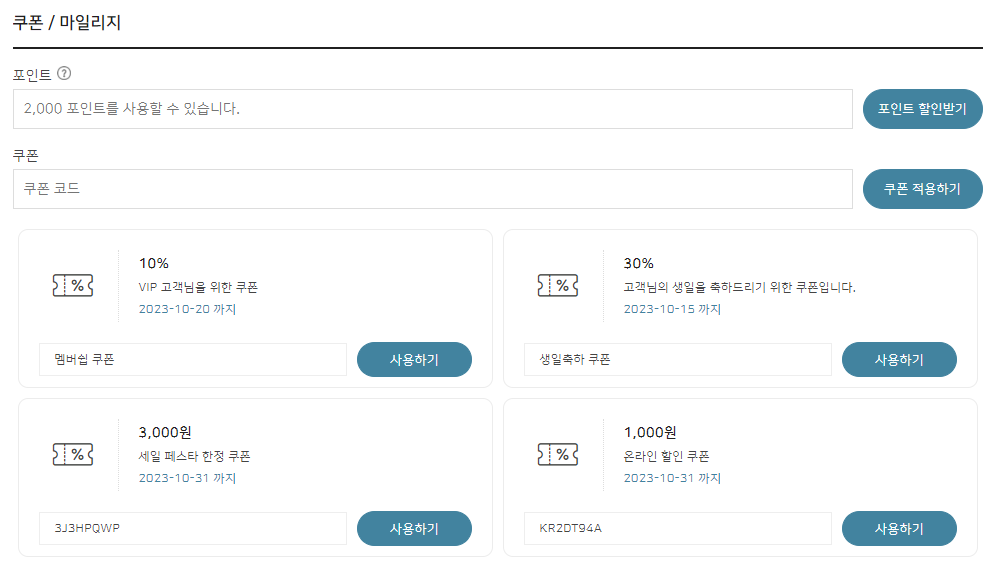Focus the points amount input field
The width and height of the screenshot is (995, 565).
coord(432,109)
